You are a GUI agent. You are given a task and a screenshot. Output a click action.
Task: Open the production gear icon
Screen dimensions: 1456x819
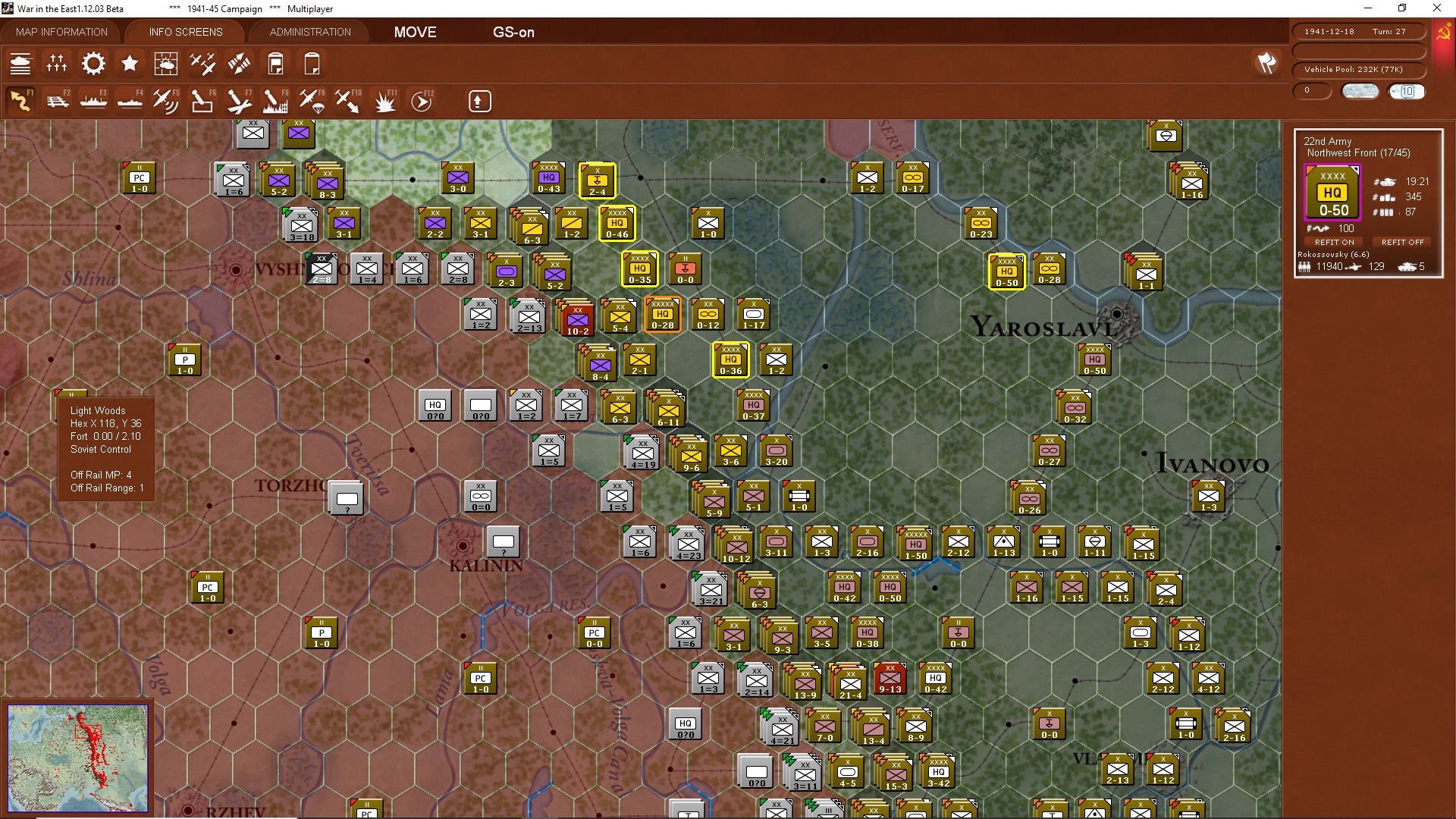[93, 64]
